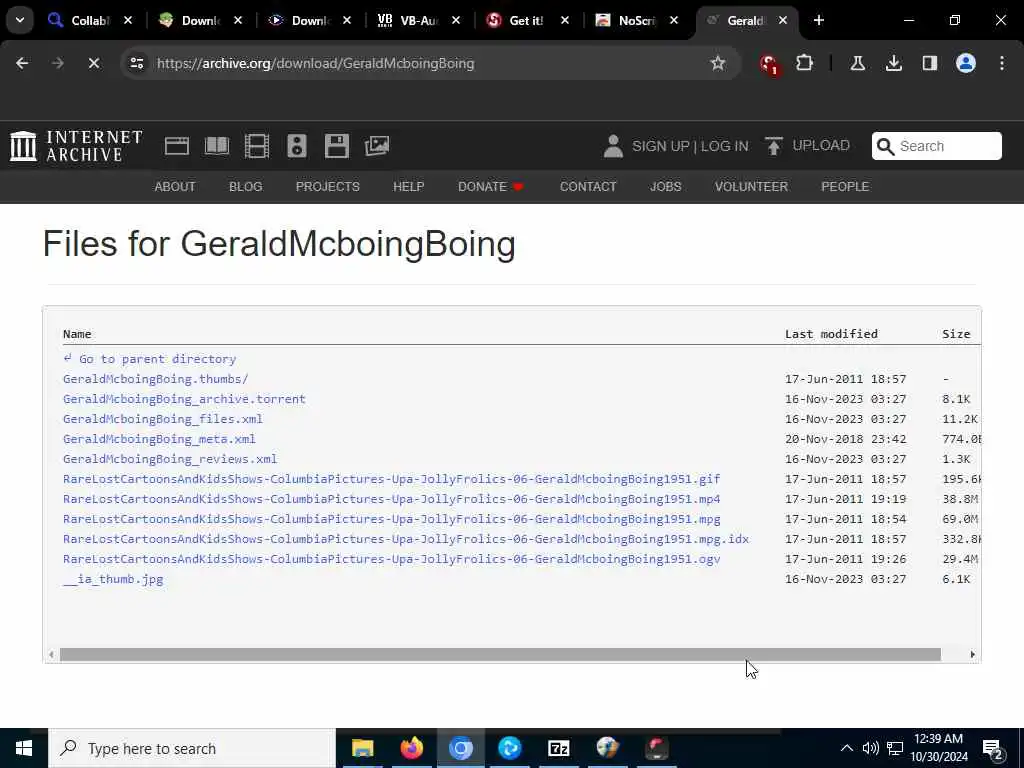
Task: Click LOG IN link
Action: click(x=724, y=146)
